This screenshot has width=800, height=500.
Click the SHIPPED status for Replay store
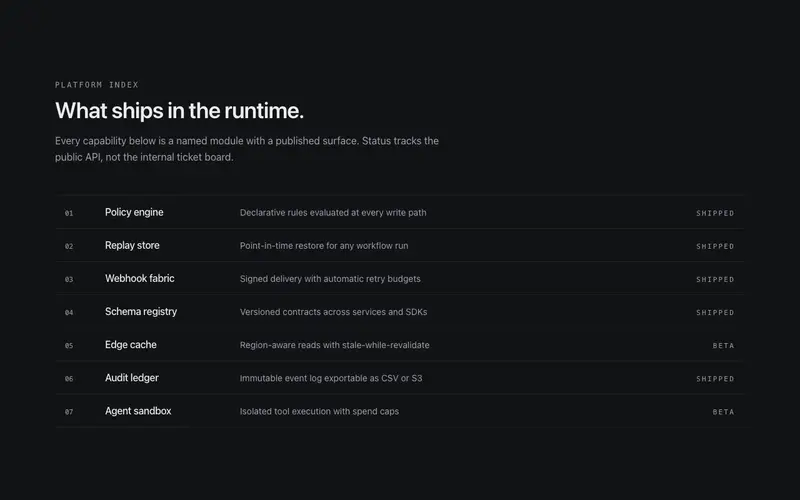[x=715, y=246]
